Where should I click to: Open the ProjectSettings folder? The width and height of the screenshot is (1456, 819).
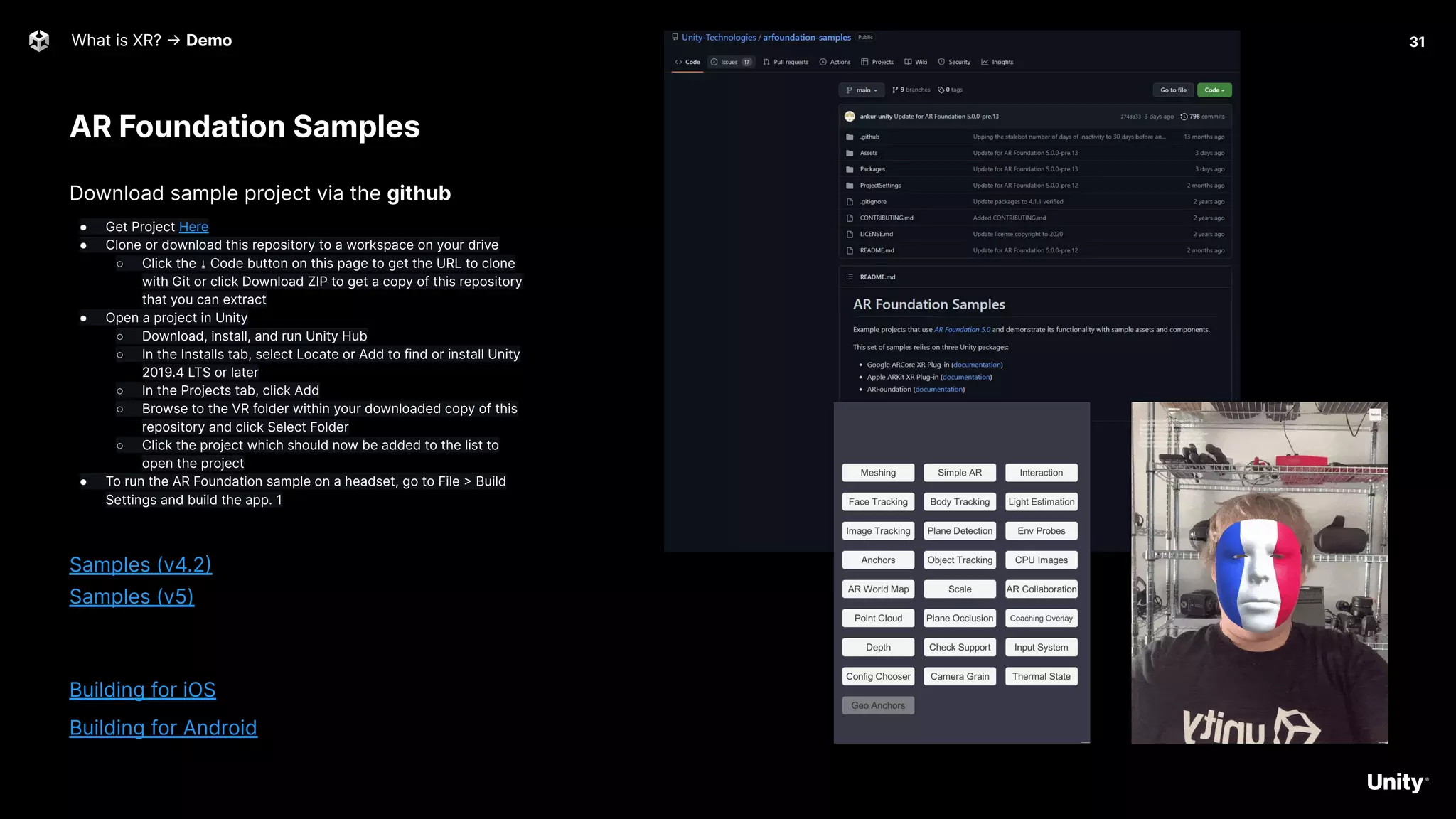[x=880, y=186]
